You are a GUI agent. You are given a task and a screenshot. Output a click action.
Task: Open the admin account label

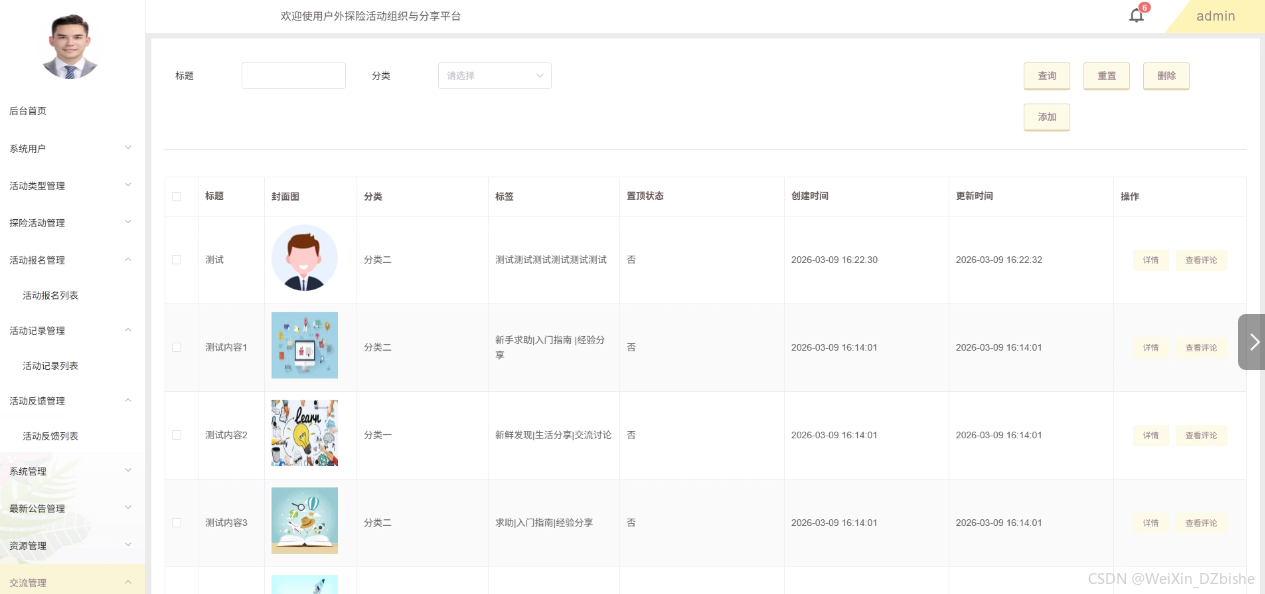point(1215,16)
